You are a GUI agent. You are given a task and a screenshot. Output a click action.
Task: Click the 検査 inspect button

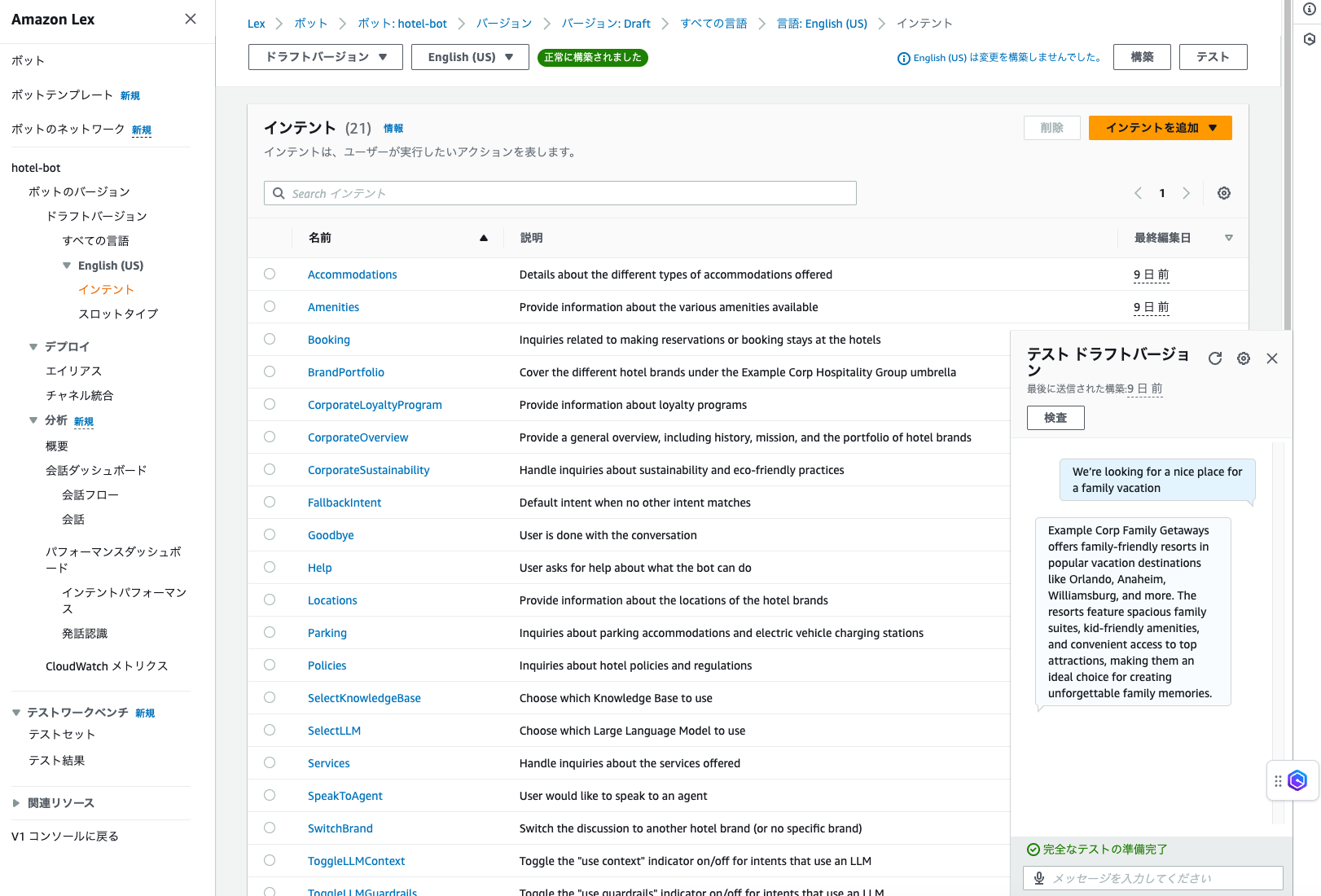click(x=1055, y=418)
